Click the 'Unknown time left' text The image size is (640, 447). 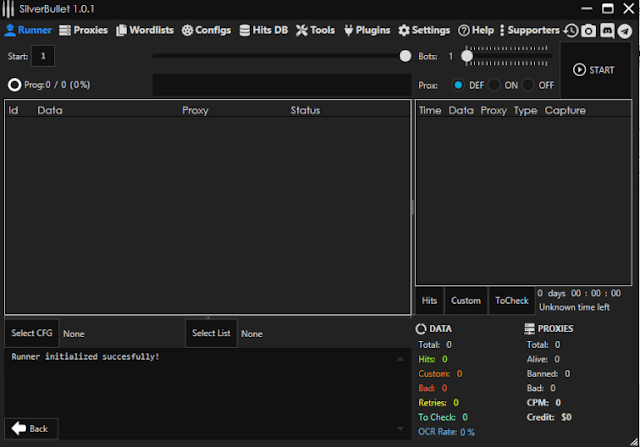coord(574,307)
